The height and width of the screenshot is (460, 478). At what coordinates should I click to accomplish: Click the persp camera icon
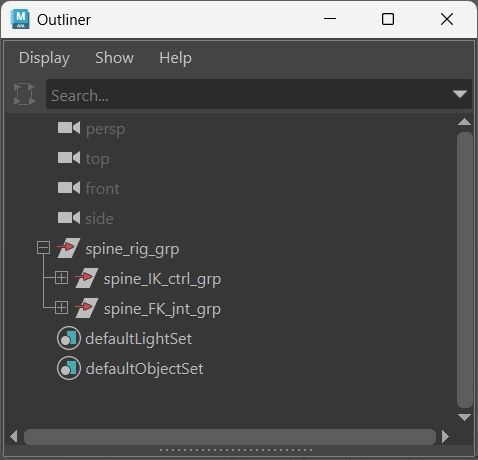(69, 128)
